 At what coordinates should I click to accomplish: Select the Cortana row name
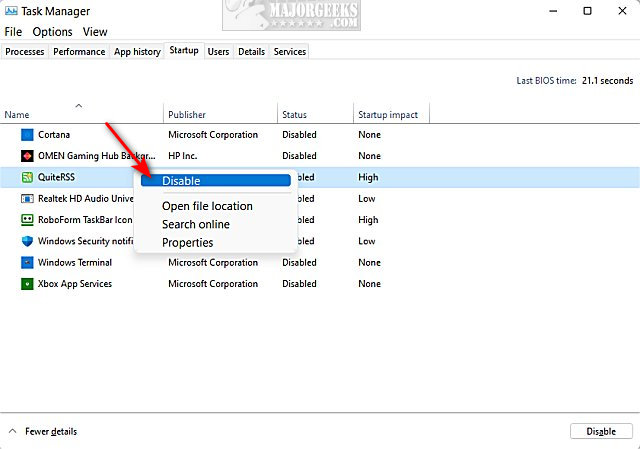[x=54, y=135]
